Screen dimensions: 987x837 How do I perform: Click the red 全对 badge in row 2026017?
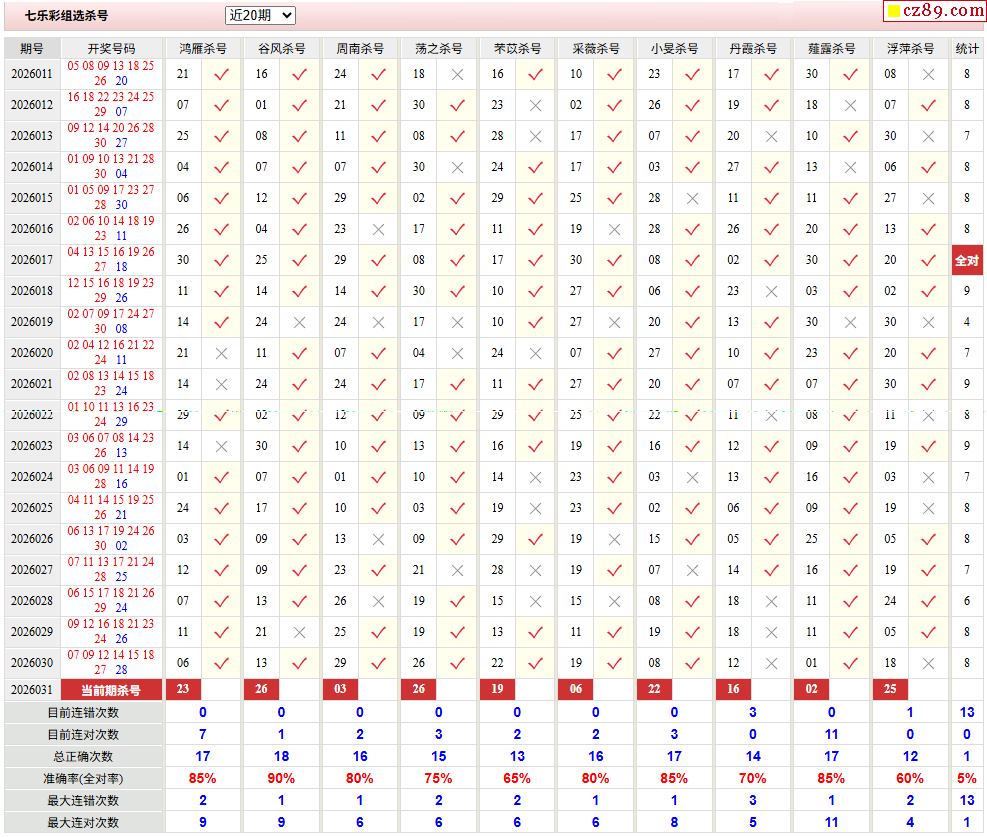(x=967, y=260)
